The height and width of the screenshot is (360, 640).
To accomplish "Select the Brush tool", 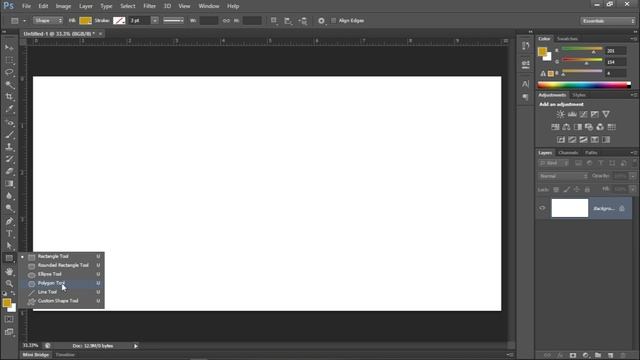I will point(9,135).
